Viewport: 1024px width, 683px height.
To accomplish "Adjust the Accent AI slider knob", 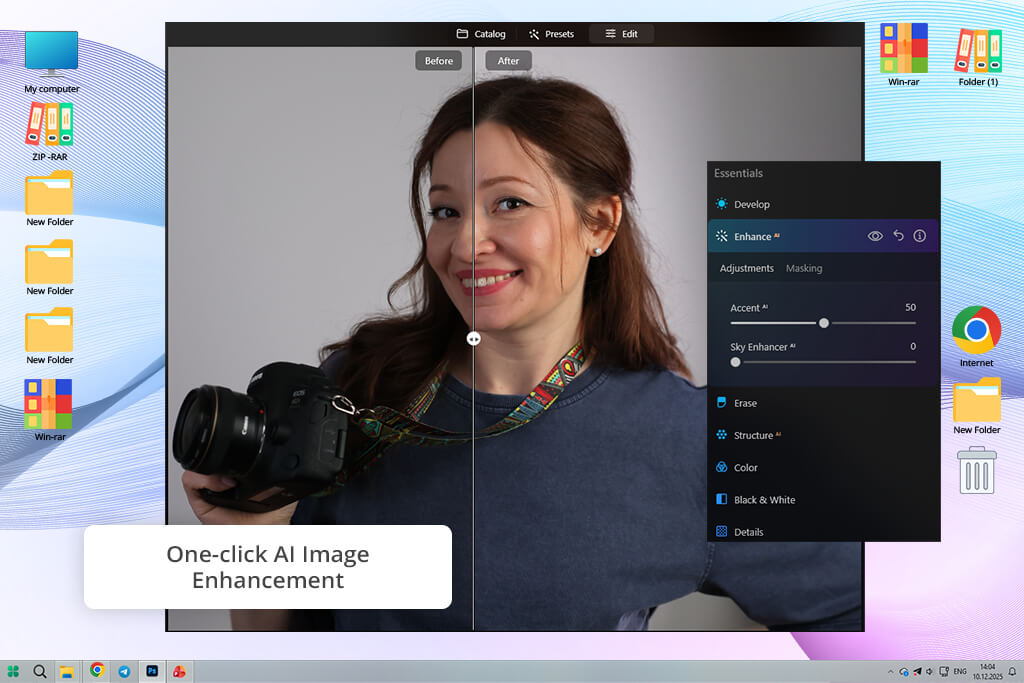I will (824, 323).
